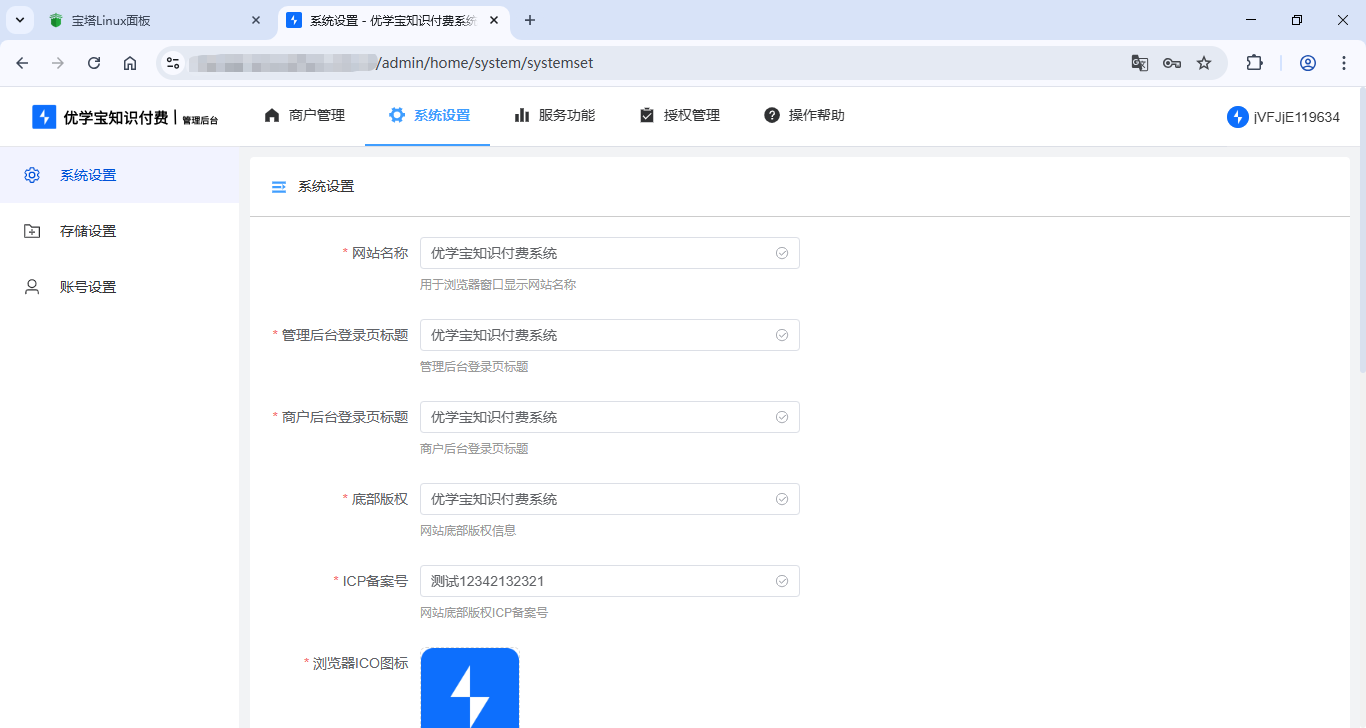Click the 授权管理 shield icon
Viewport: 1366px width, 728px height.
(646, 115)
